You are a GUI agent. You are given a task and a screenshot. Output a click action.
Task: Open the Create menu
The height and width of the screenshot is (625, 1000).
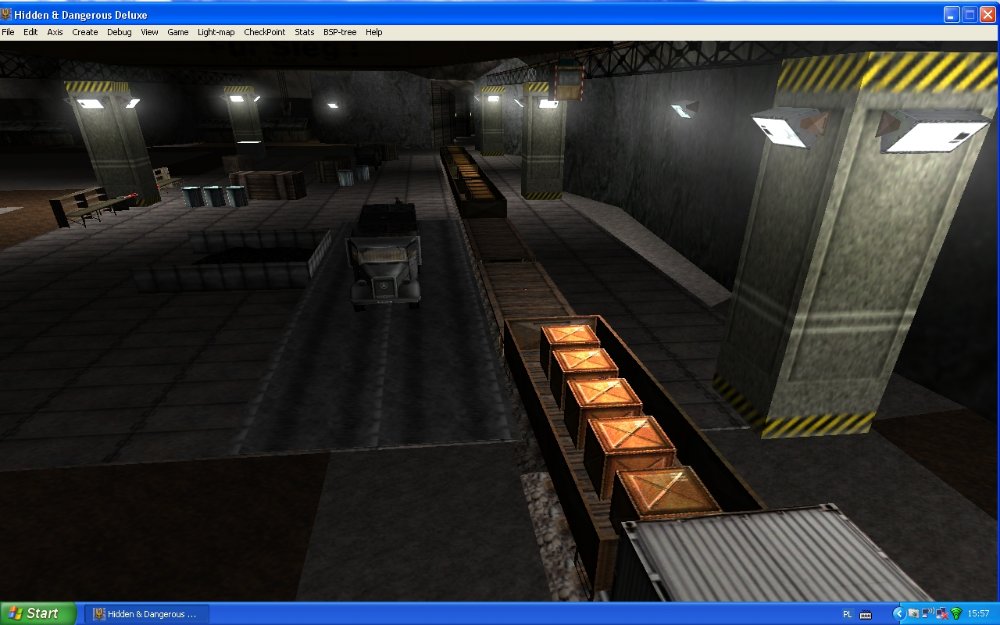[85, 32]
